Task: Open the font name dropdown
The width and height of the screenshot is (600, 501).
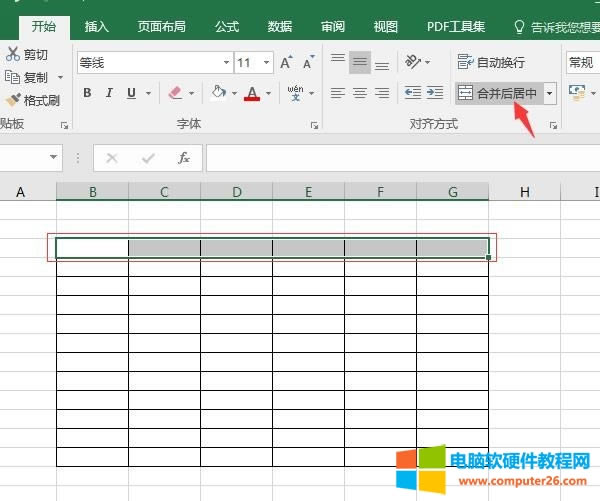Action: 226,63
